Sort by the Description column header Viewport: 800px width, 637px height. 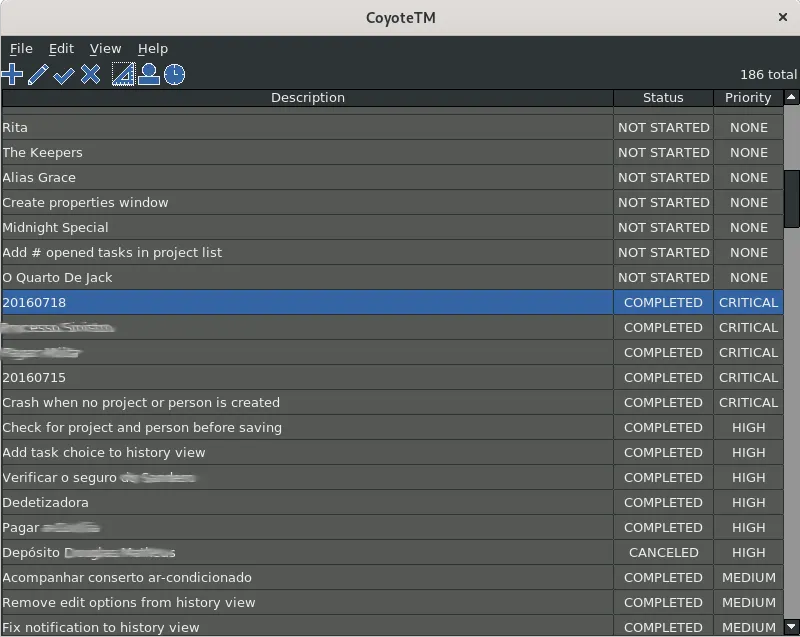tap(308, 97)
